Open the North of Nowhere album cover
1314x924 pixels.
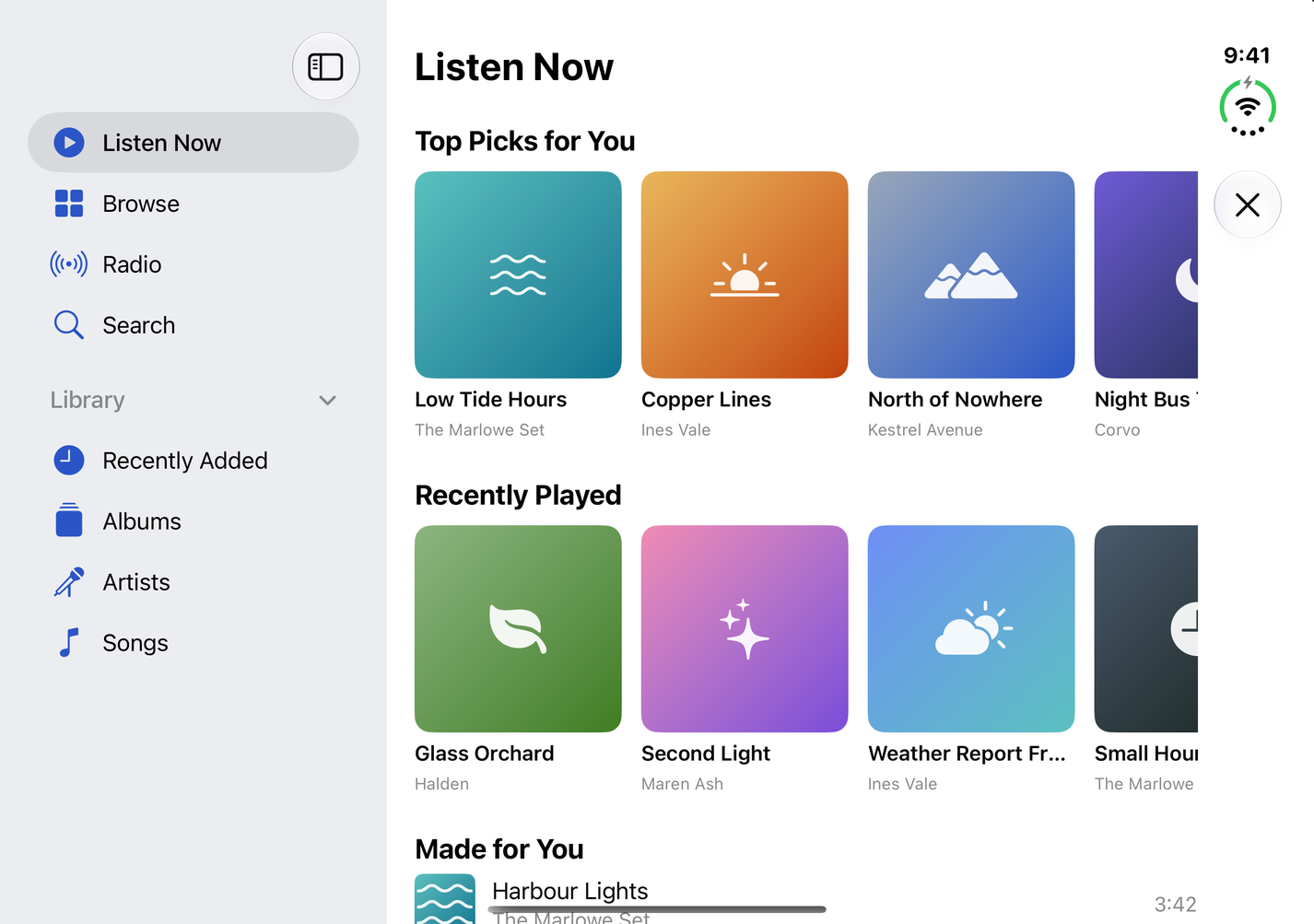point(971,275)
